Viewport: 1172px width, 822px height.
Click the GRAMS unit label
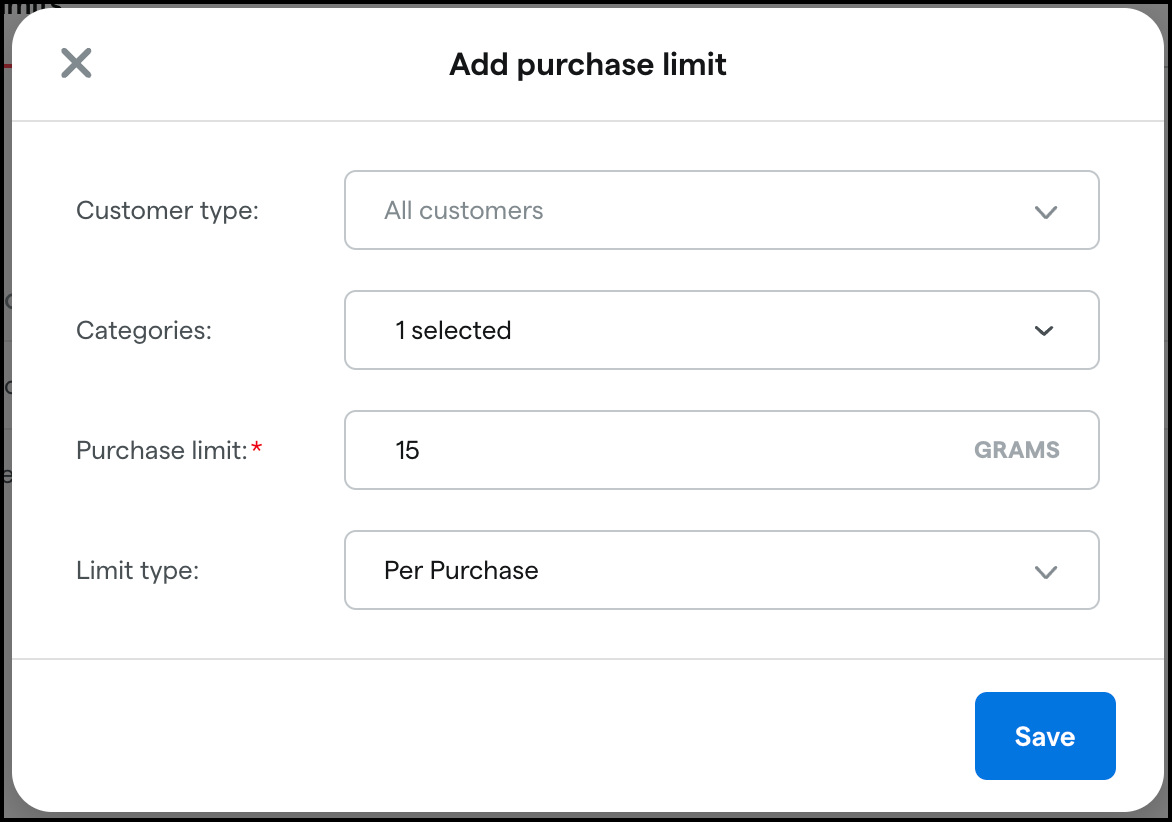1017,450
